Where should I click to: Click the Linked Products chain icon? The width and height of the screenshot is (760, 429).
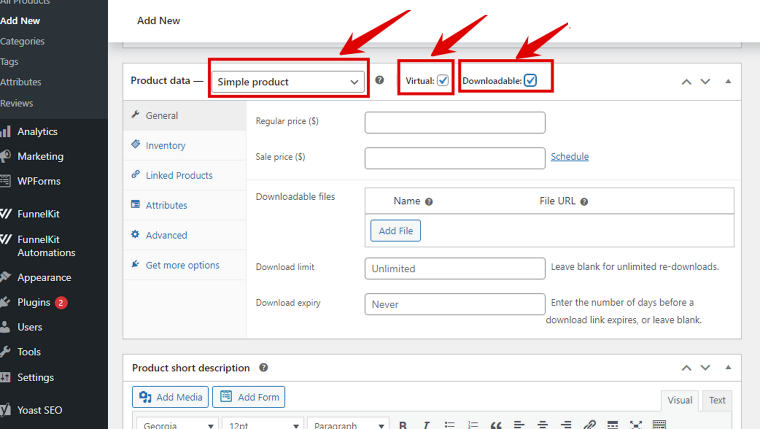[135, 175]
